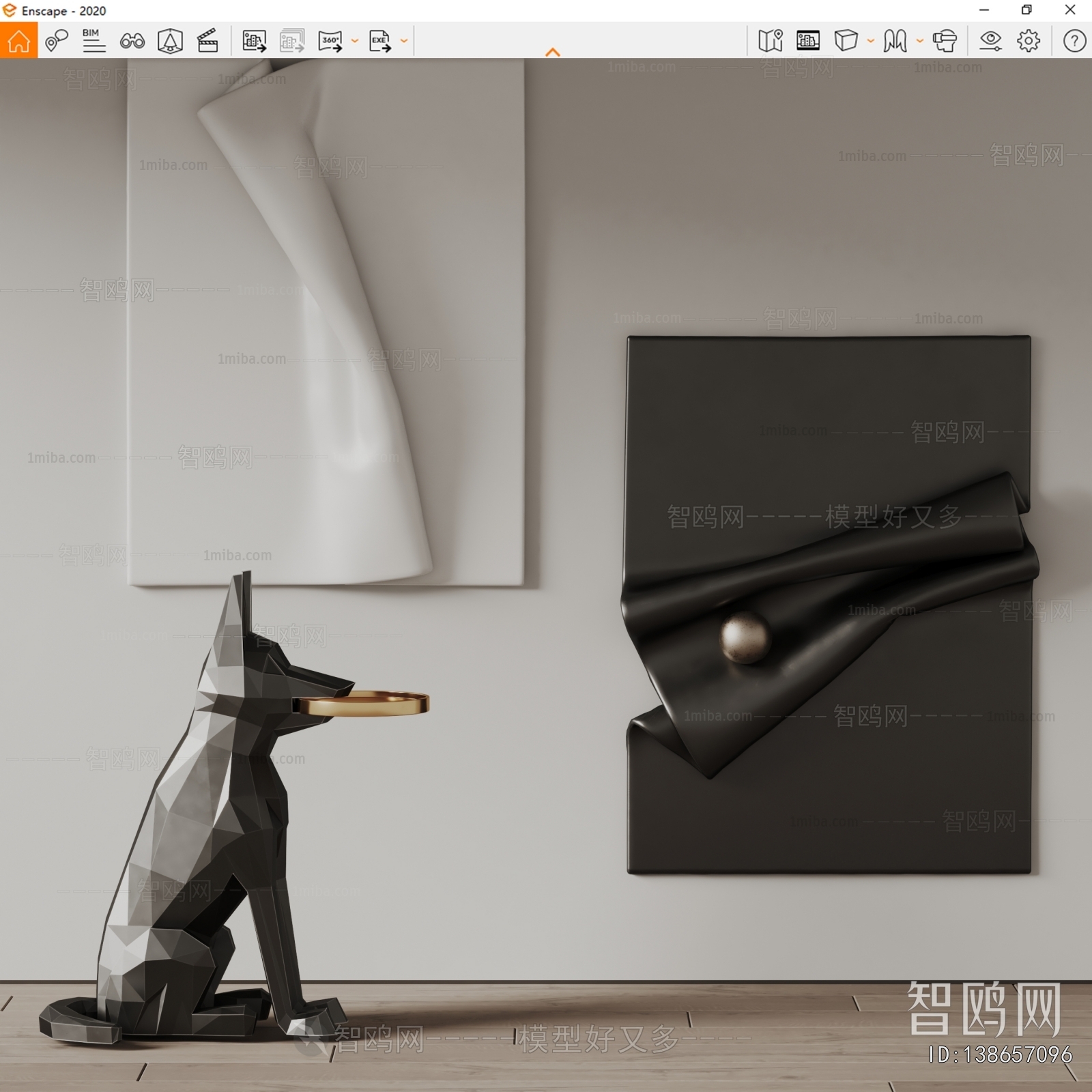Image resolution: width=1092 pixels, height=1092 pixels.
Task: Expand the 360 panorama dropdown arrow
Action: point(354,41)
